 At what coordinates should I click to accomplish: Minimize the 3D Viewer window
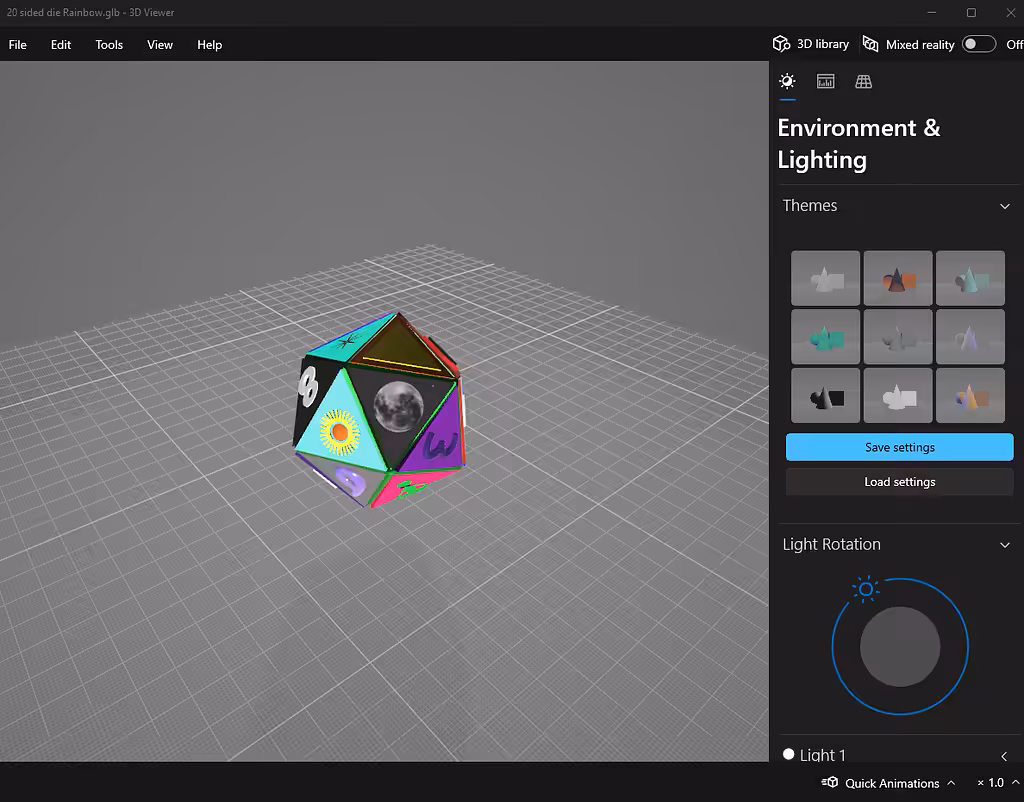coord(932,12)
